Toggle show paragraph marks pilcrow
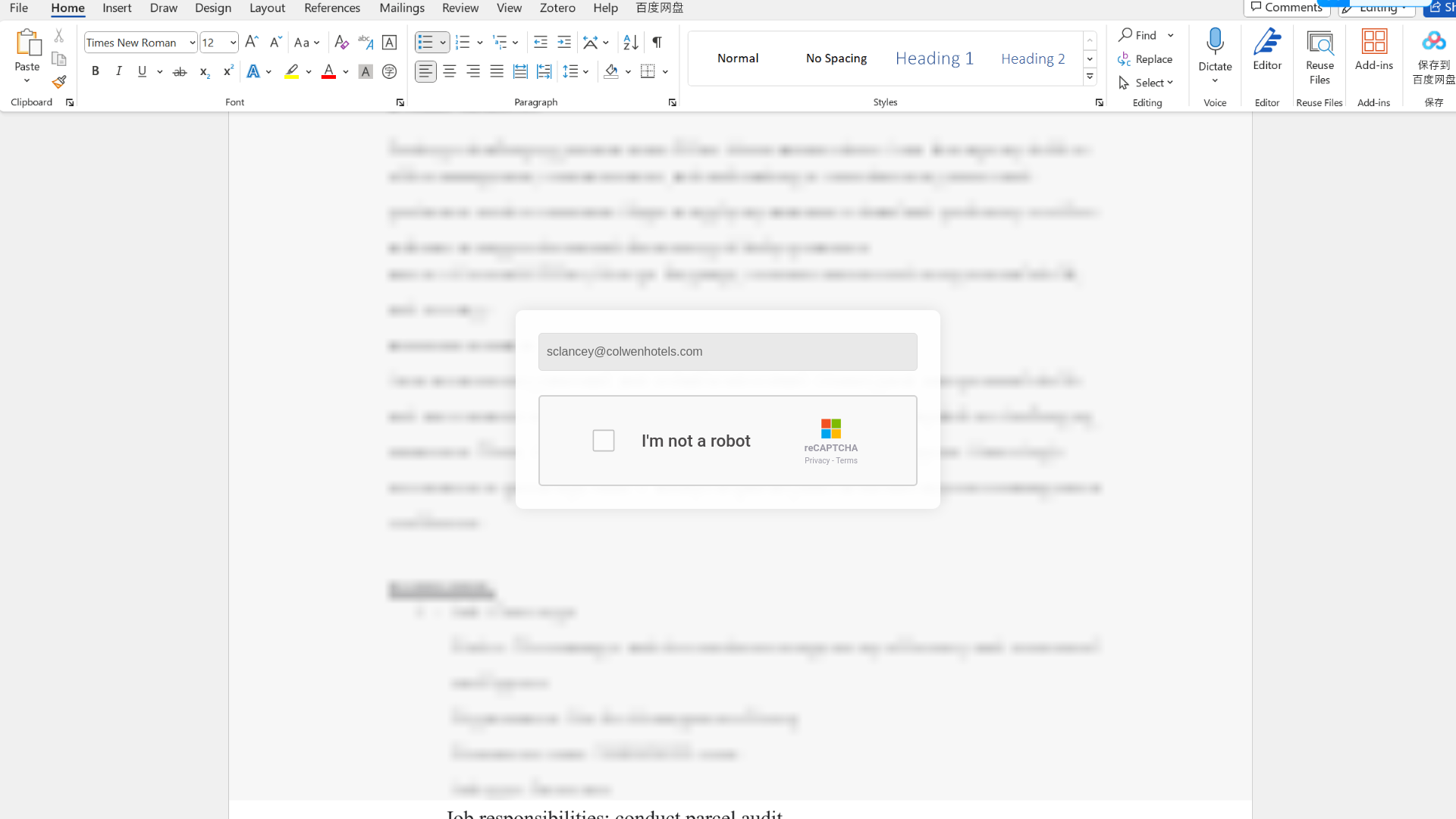This screenshot has width=1456, height=819. click(x=657, y=42)
